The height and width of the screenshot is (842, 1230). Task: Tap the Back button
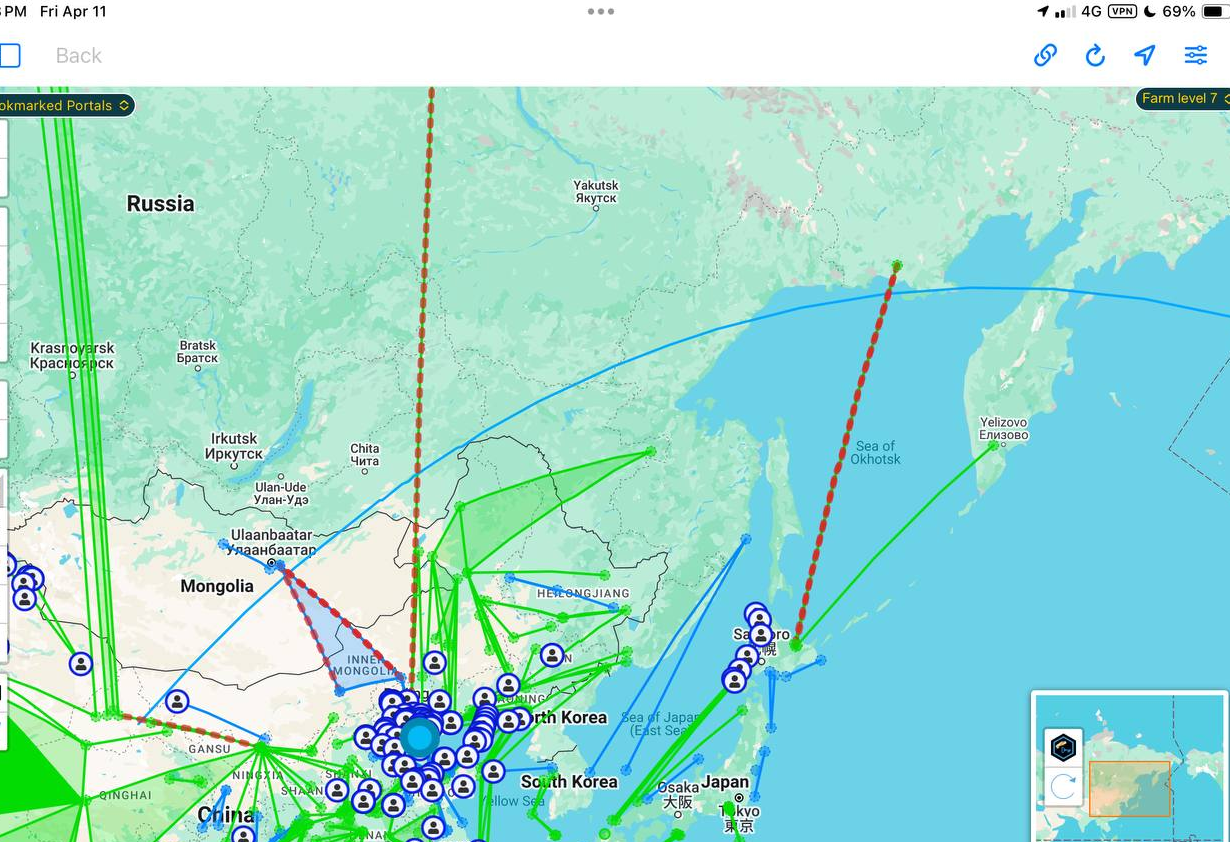pyautogui.click(x=78, y=56)
